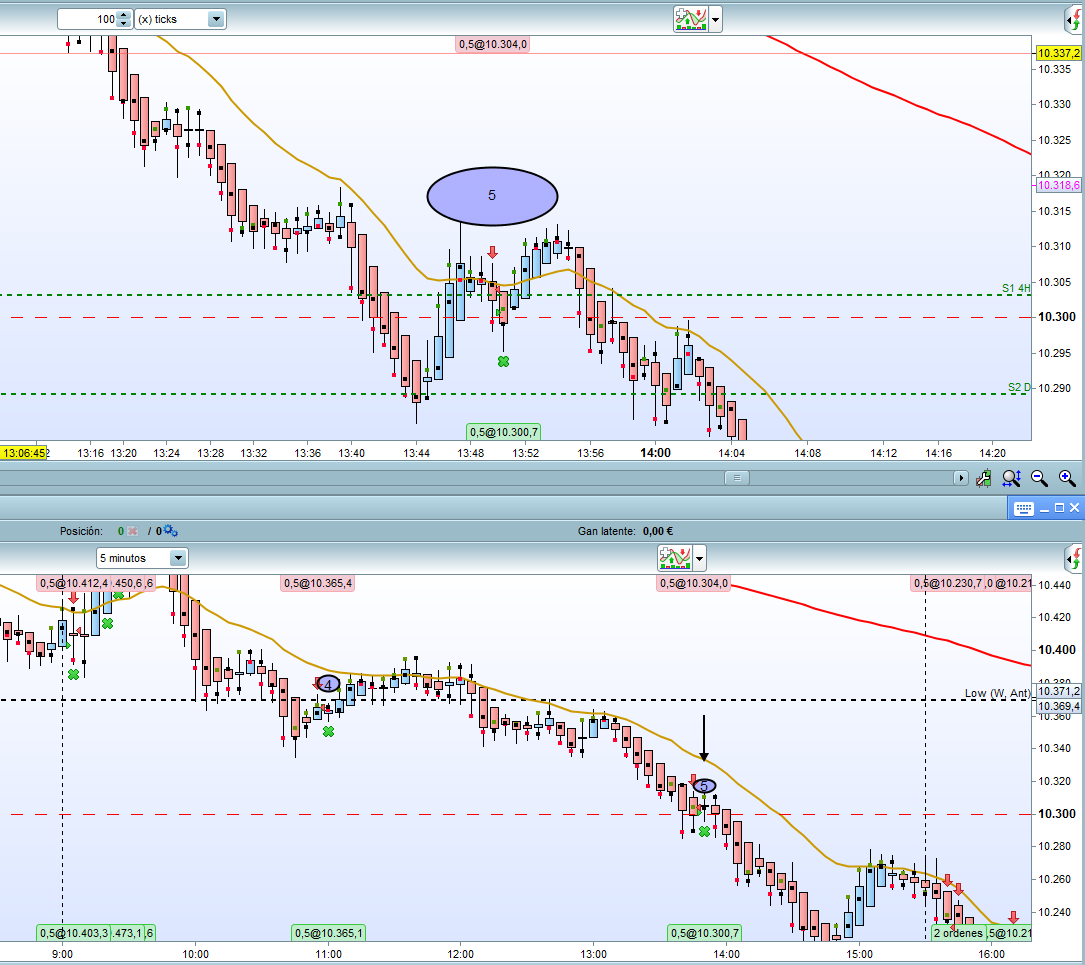Click the keyboard icon in the lower window title bar
This screenshot has width=1085, height=965.
[x=1023, y=508]
